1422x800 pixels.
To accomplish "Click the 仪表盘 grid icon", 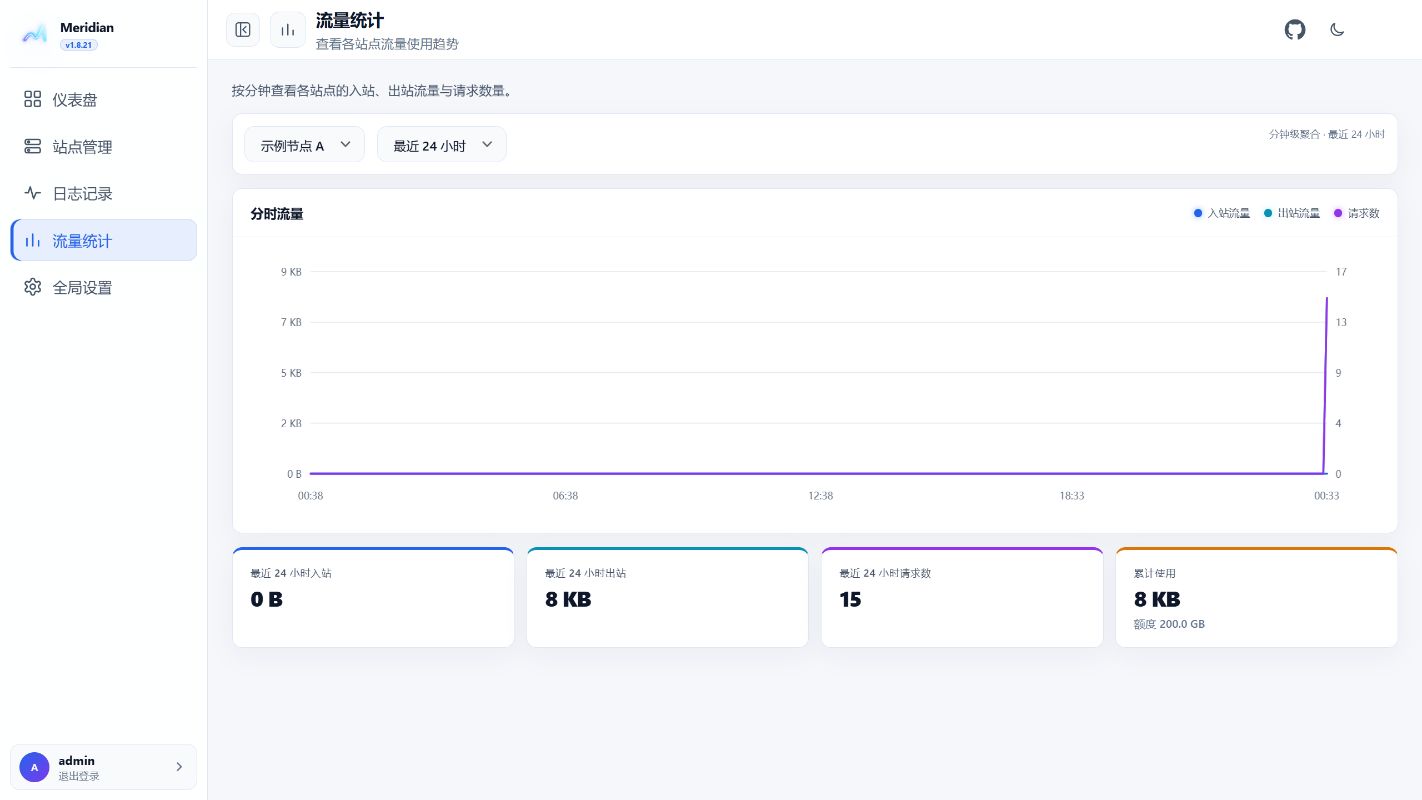I will 33,100.
